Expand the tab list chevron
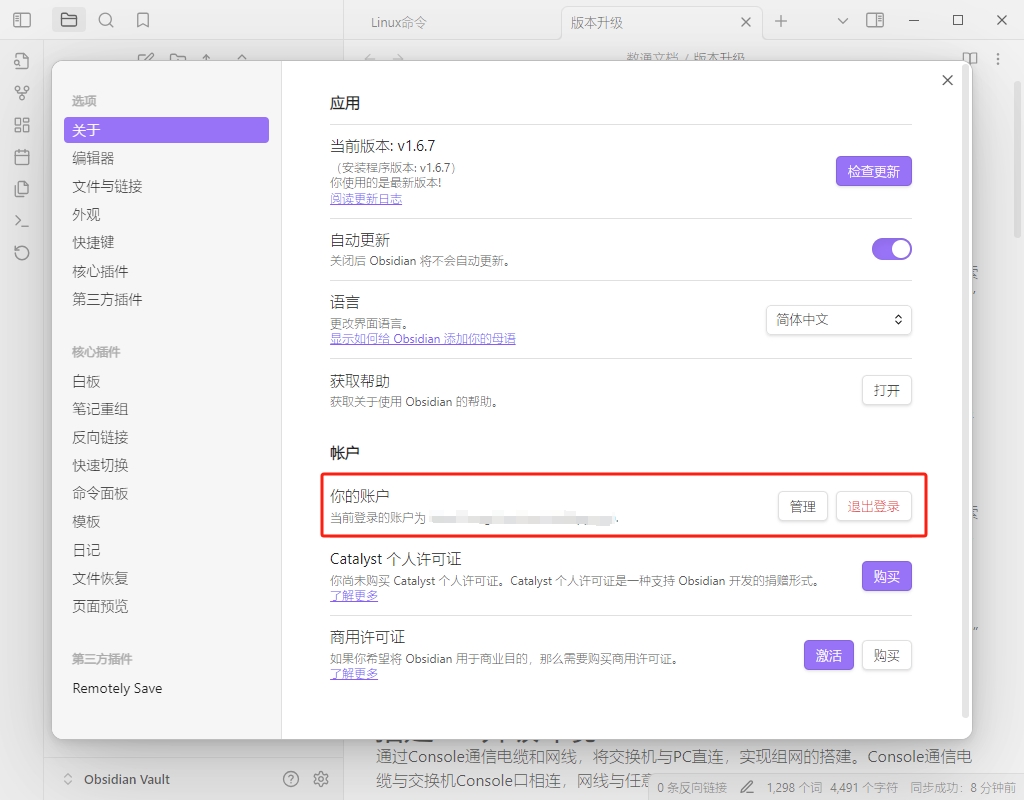 [x=842, y=20]
